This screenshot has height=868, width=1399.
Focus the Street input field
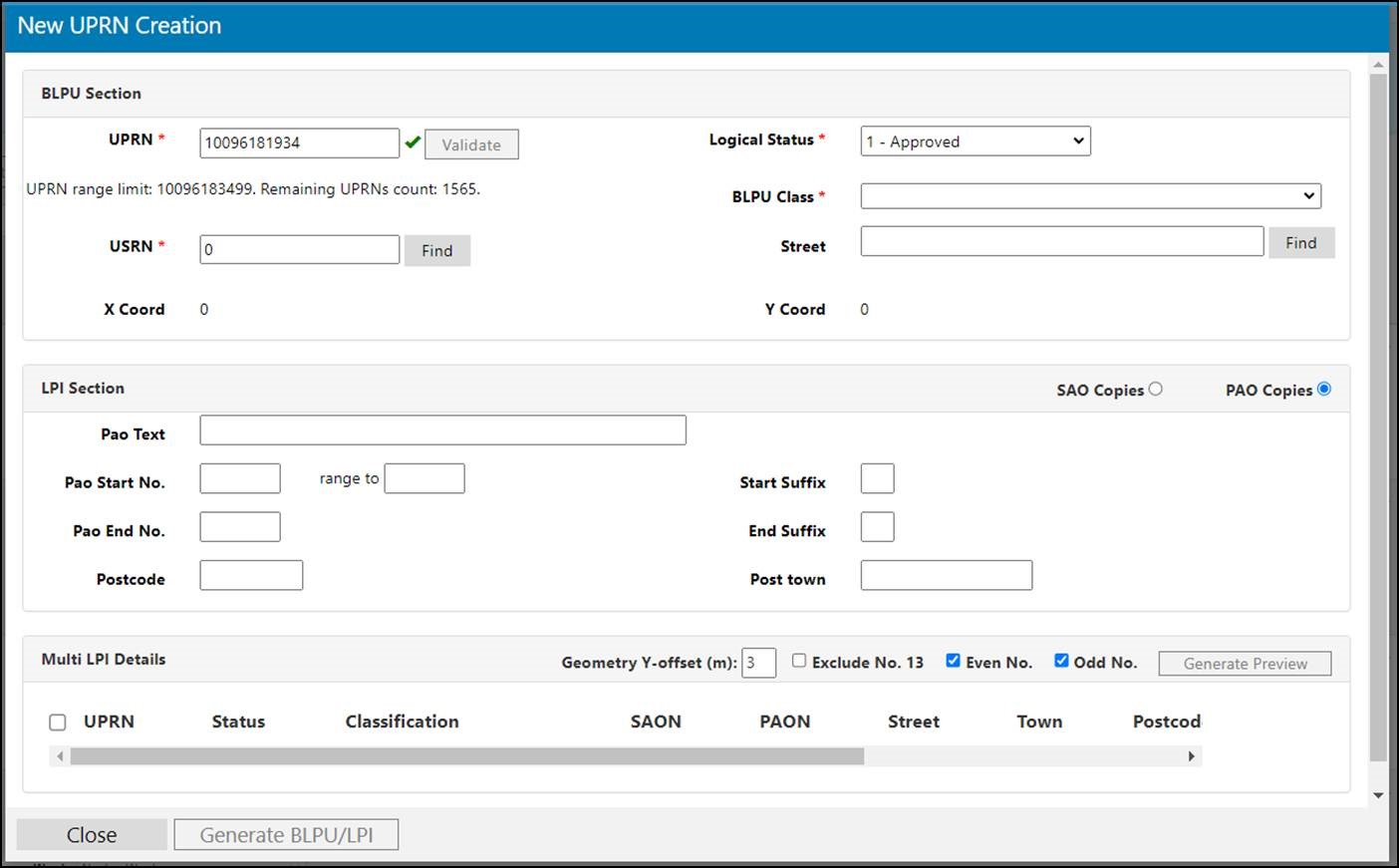(1062, 241)
